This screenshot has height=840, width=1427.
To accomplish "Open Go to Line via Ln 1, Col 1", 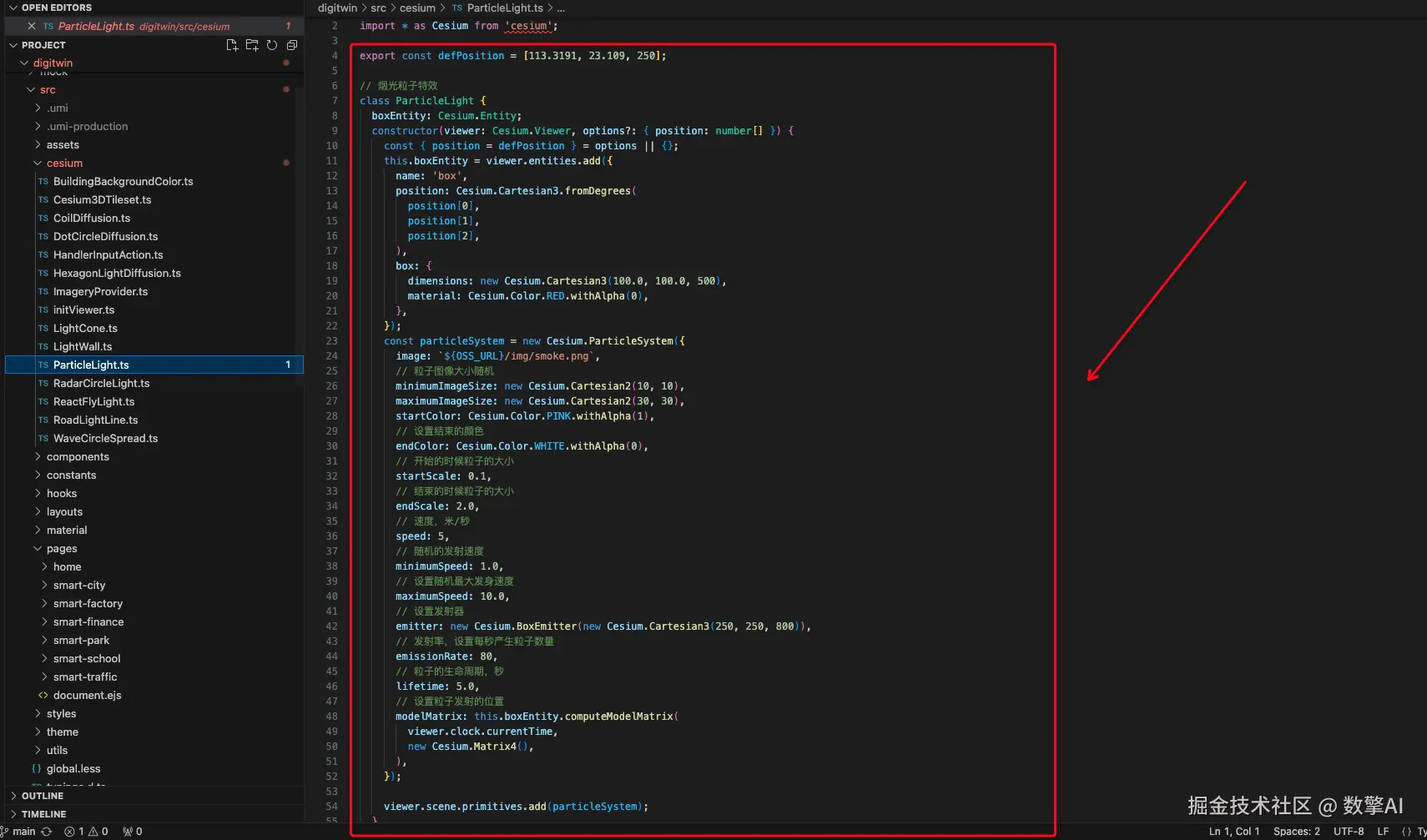I will pos(1233,832).
